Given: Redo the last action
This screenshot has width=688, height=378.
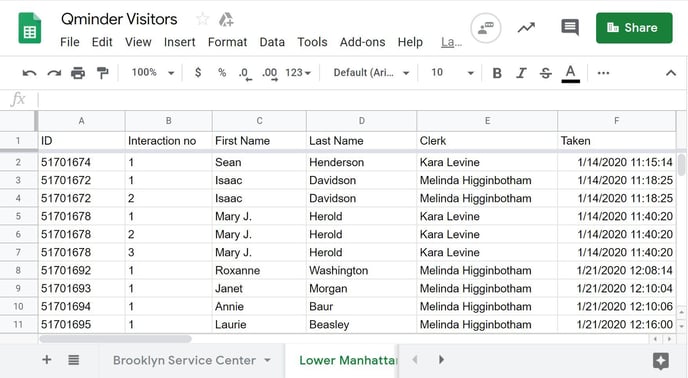Looking at the screenshot, I should (x=54, y=73).
